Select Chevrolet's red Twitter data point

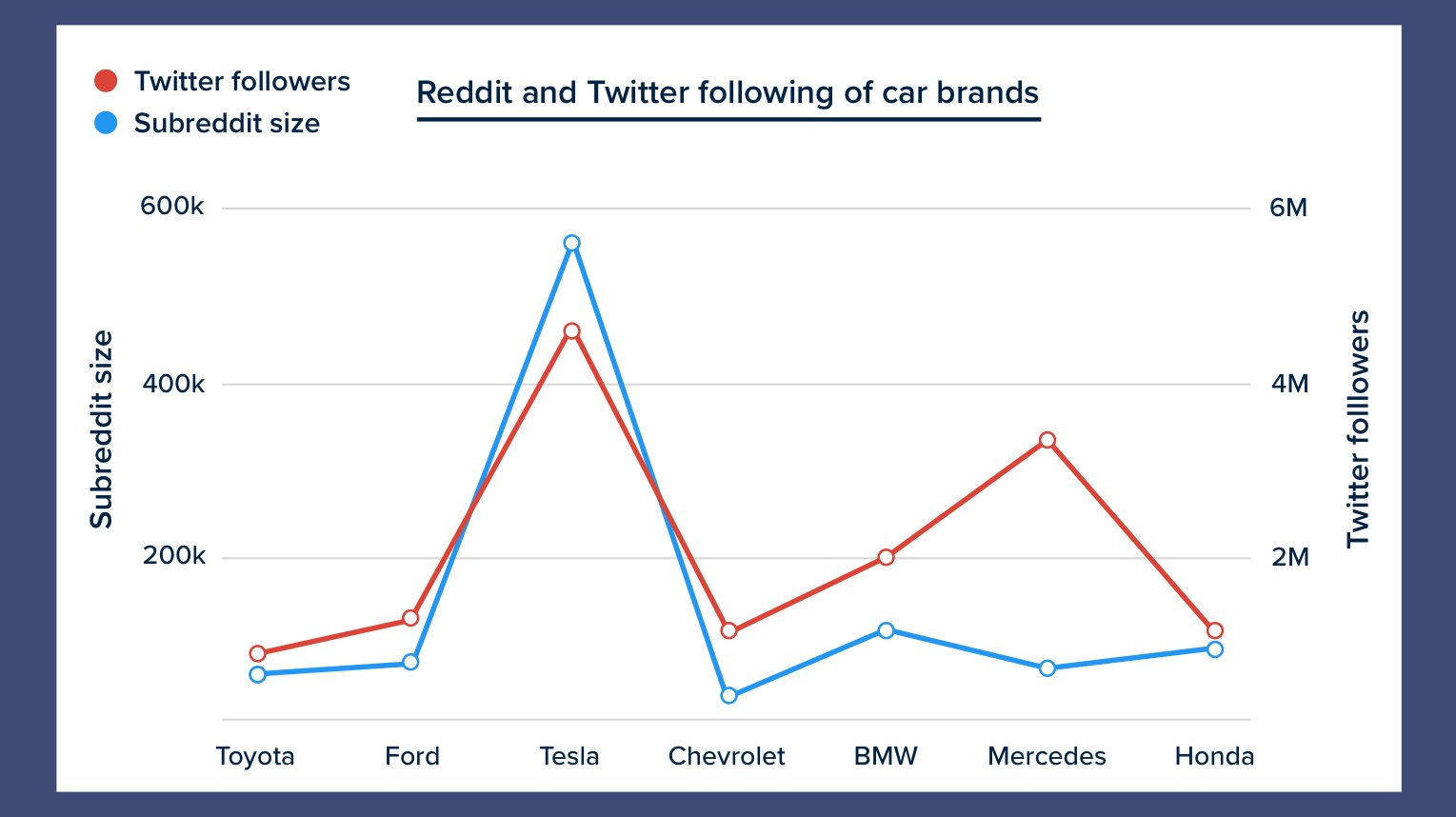pos(729,630)
